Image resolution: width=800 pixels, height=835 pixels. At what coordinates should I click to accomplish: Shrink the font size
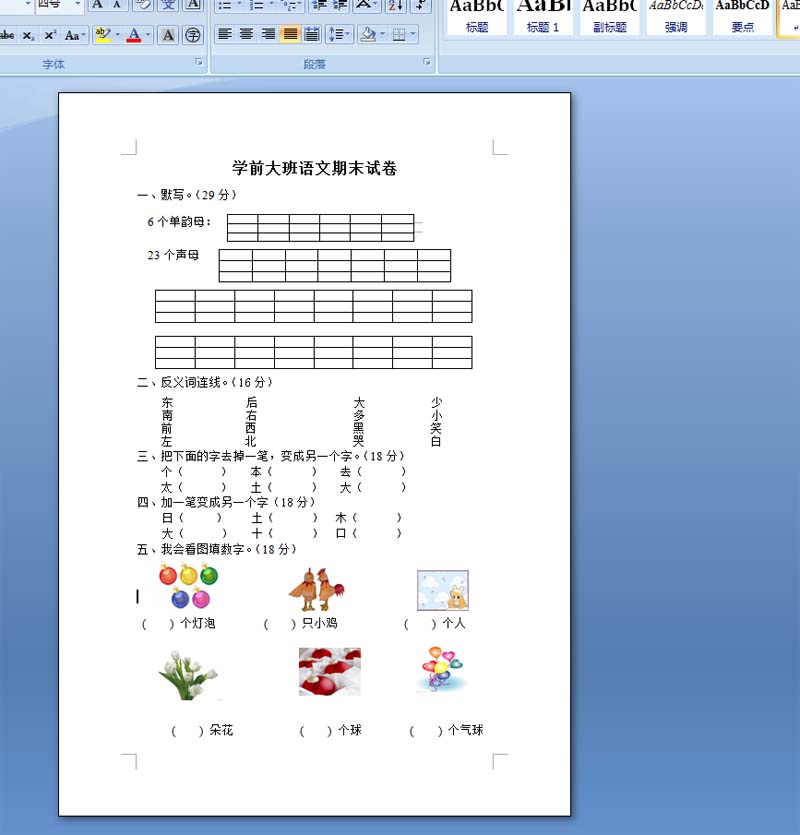pos(117,4)
